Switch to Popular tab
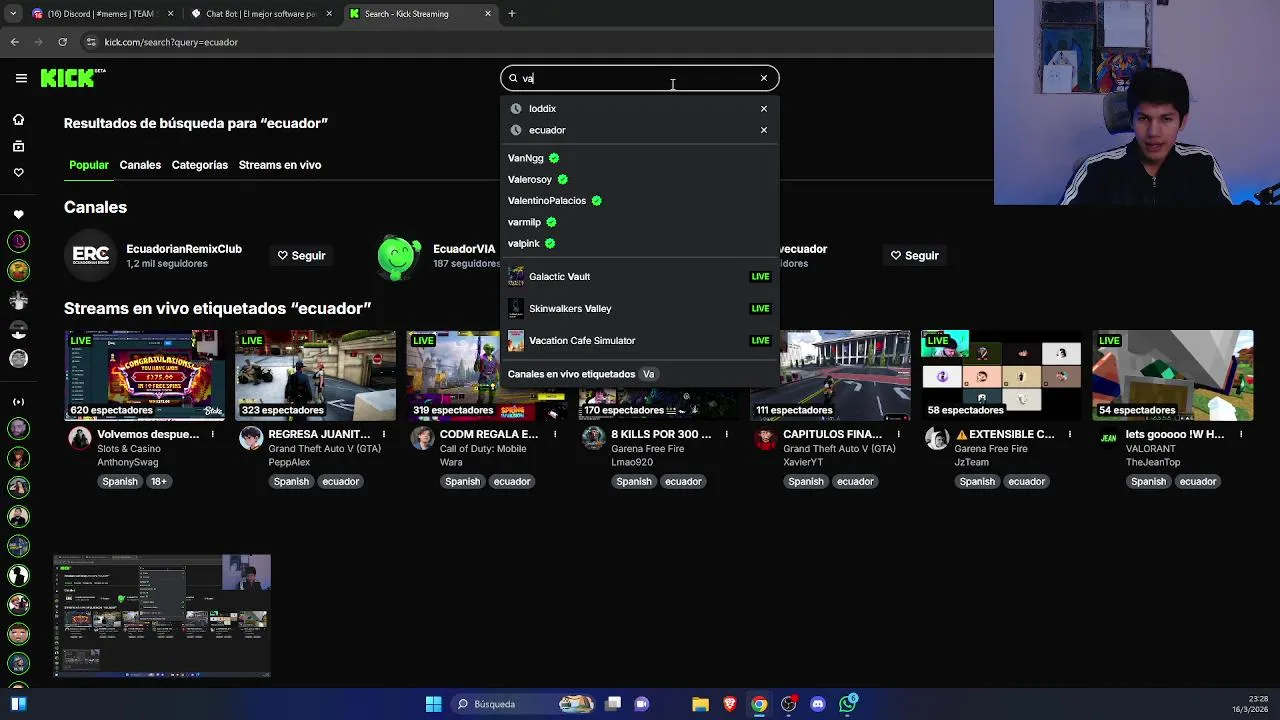The height and width of the screenshot is (720, 1280). [89, 165]
